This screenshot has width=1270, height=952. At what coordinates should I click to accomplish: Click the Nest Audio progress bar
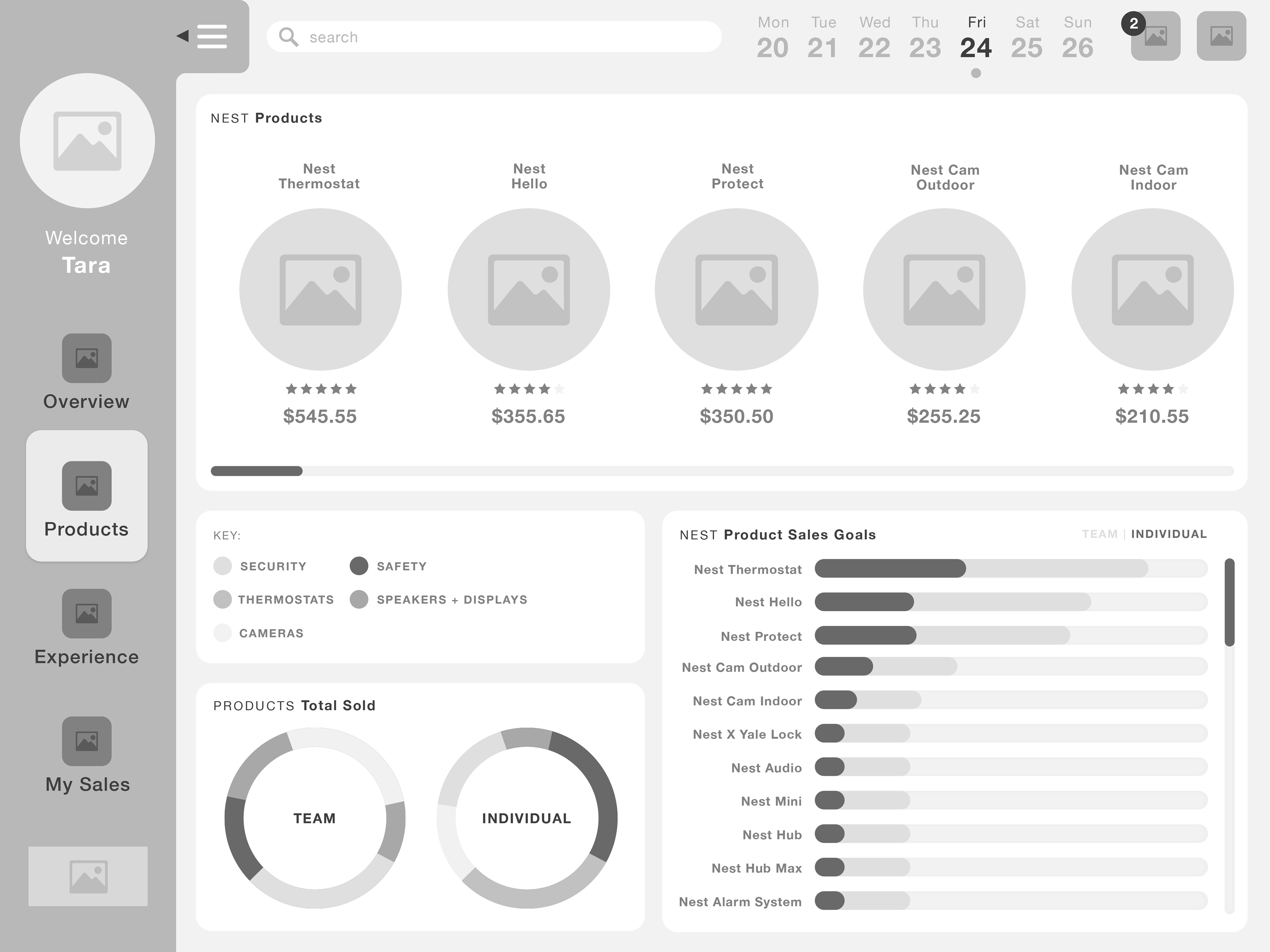[1011, 767]
